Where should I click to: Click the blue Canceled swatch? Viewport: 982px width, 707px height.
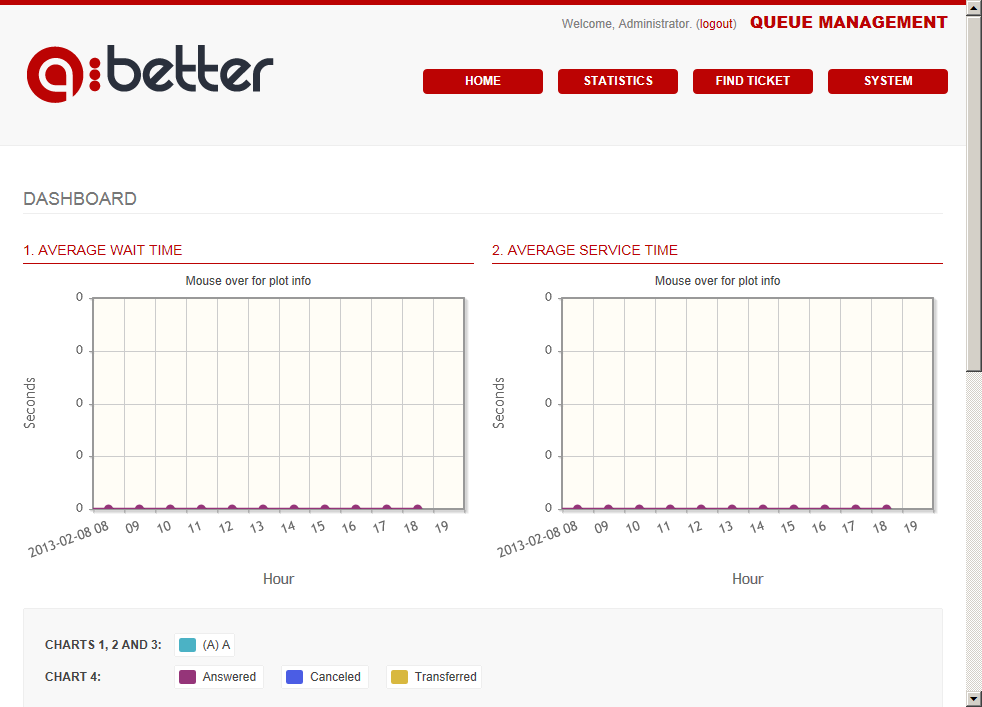pos(294,676)
